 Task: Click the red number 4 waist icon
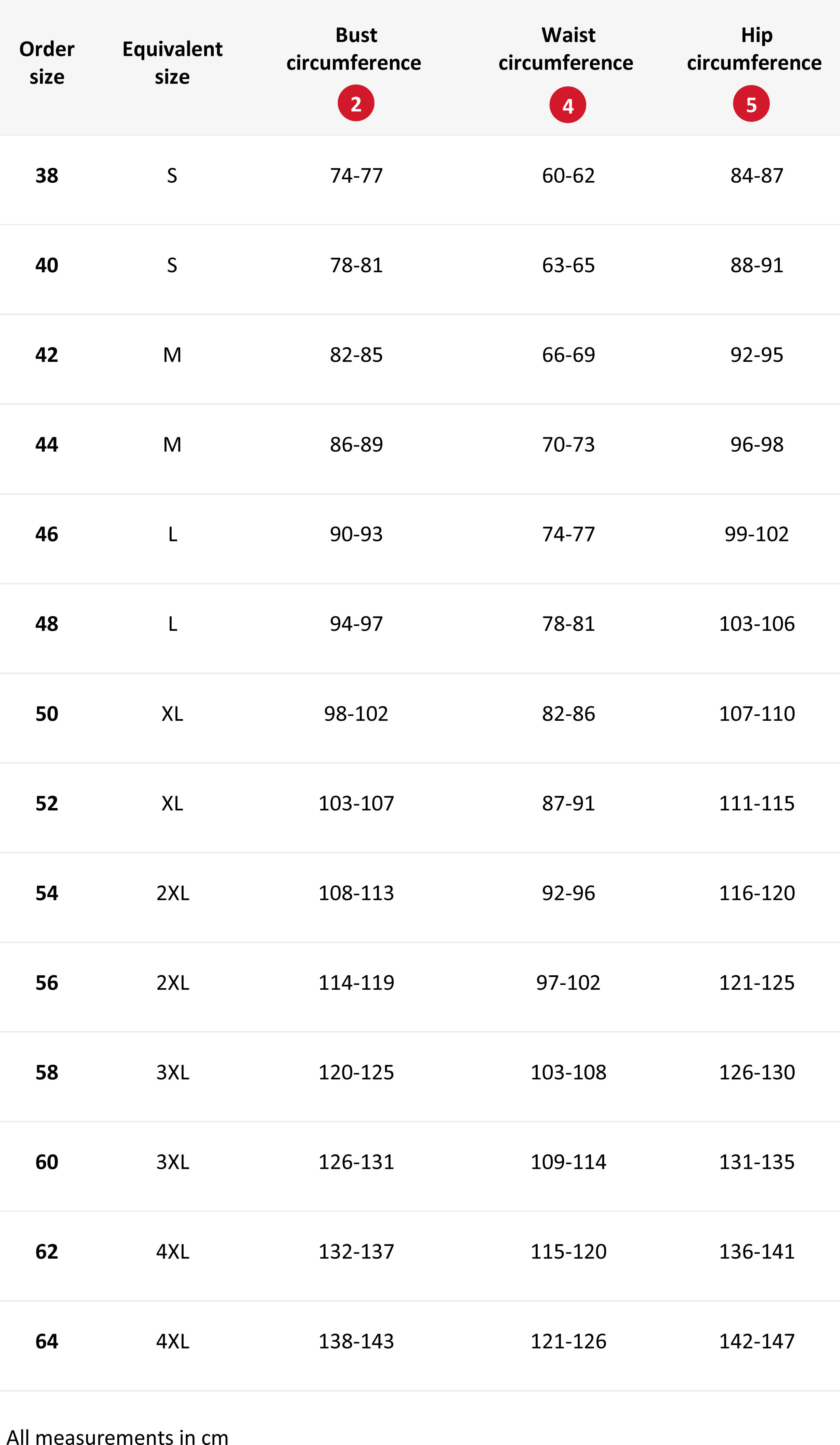tap(568, 105)
